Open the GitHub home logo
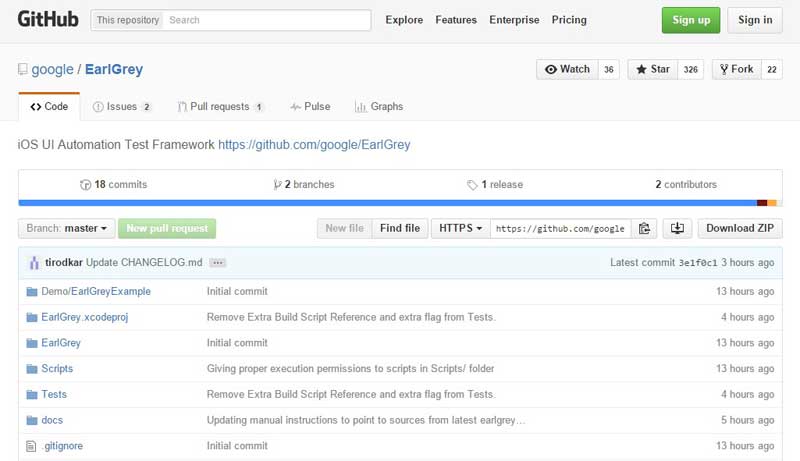The height and width of the screenshot is (461, 800). (48, 19)
